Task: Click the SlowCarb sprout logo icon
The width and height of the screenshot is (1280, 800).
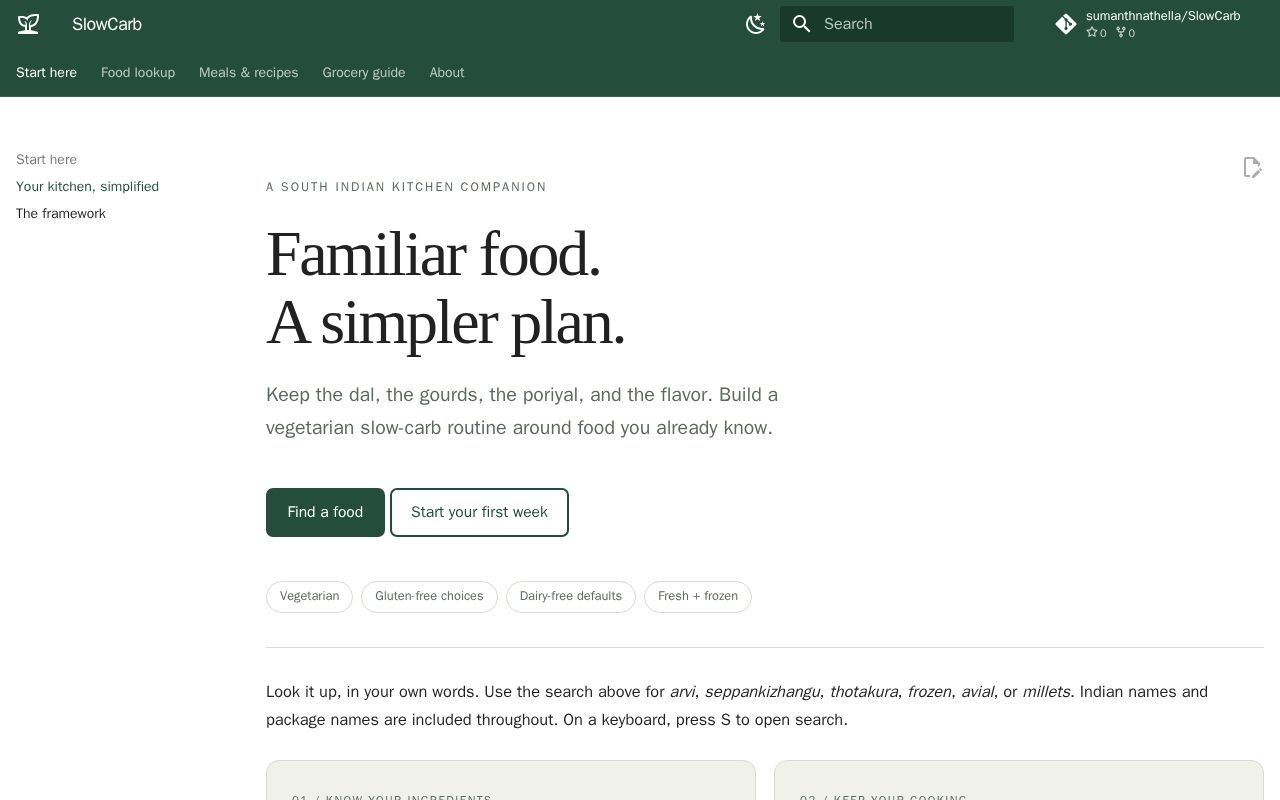Action: point(28,24)
